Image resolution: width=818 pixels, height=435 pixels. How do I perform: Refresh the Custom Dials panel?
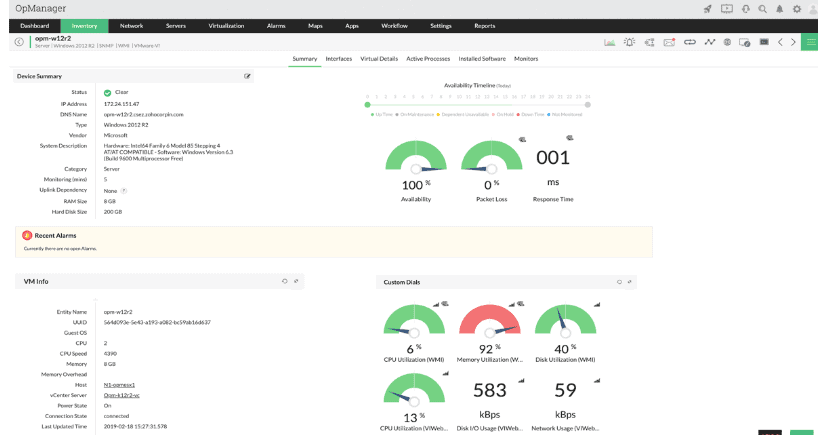pyautogui.click(x=619, y=282)
